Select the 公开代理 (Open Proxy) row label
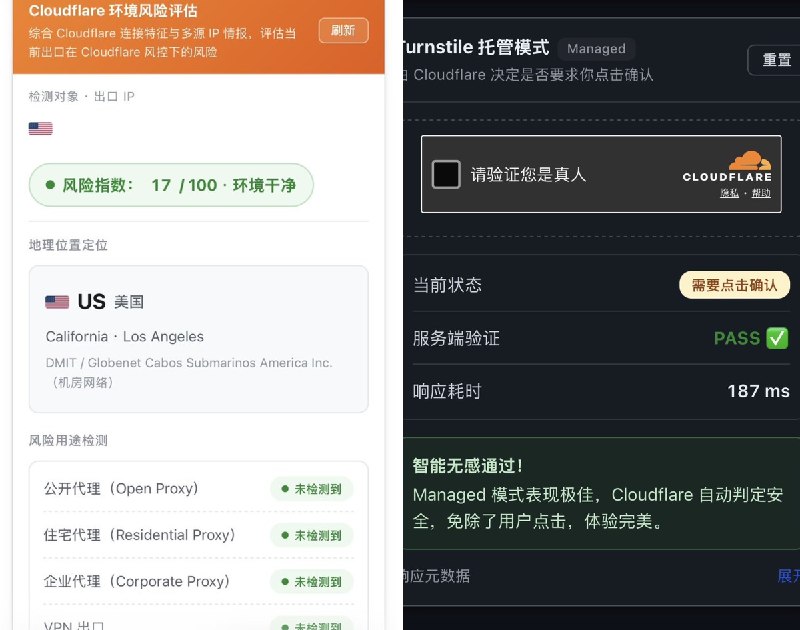Viewport: 800px width, 630px height. (121, 489)
